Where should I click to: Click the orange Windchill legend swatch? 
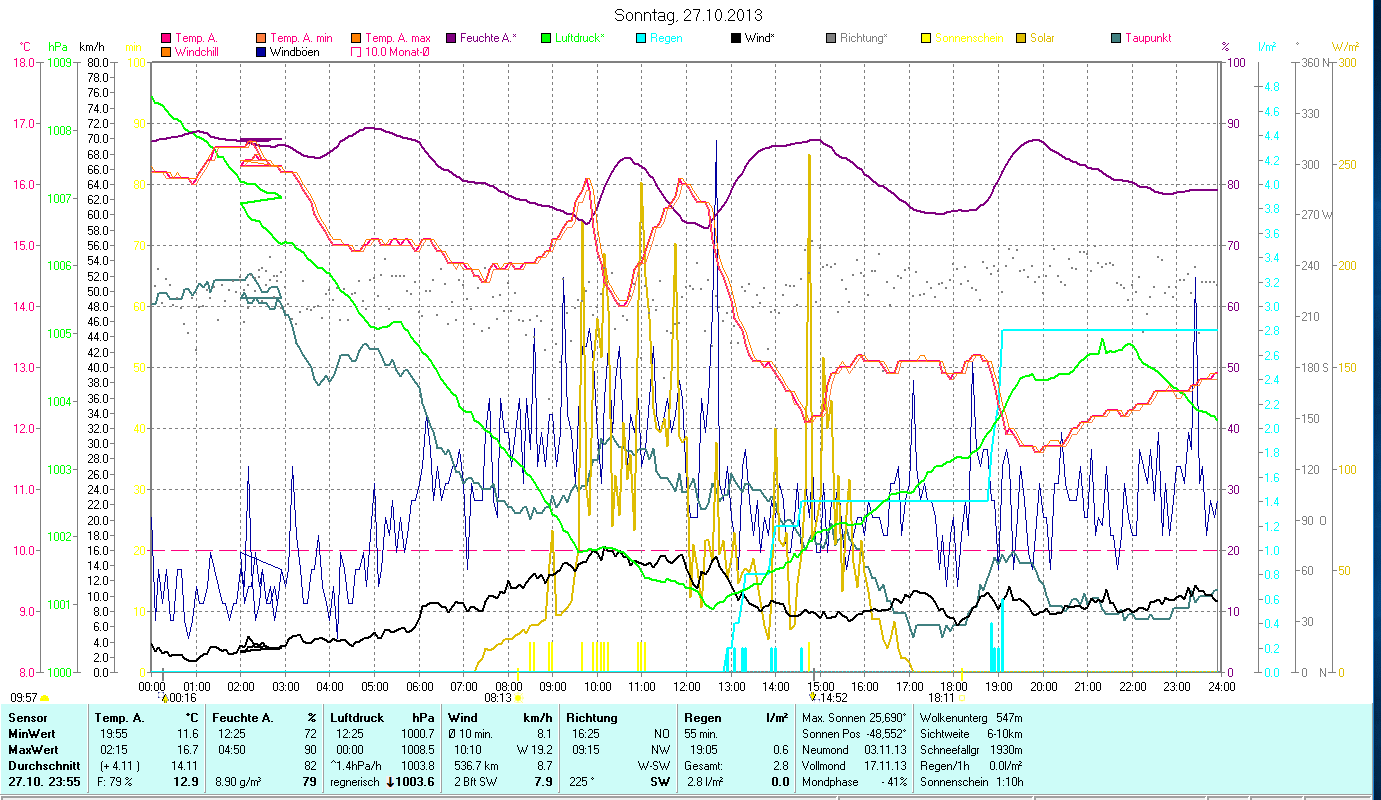click(x=166, y=51)
